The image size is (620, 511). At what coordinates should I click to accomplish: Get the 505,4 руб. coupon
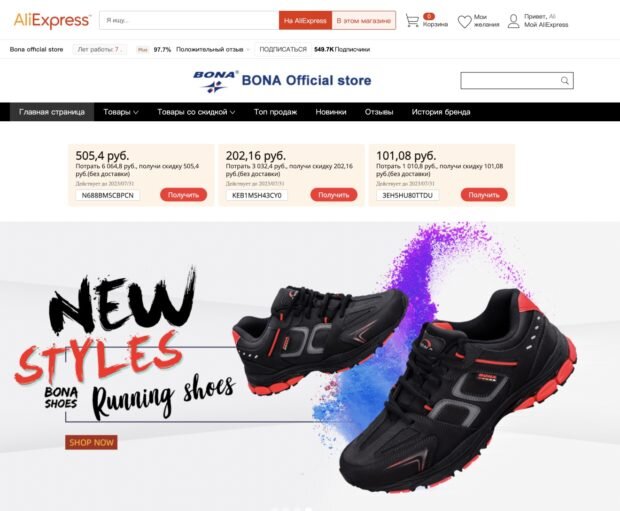click(x=183, y=195)
